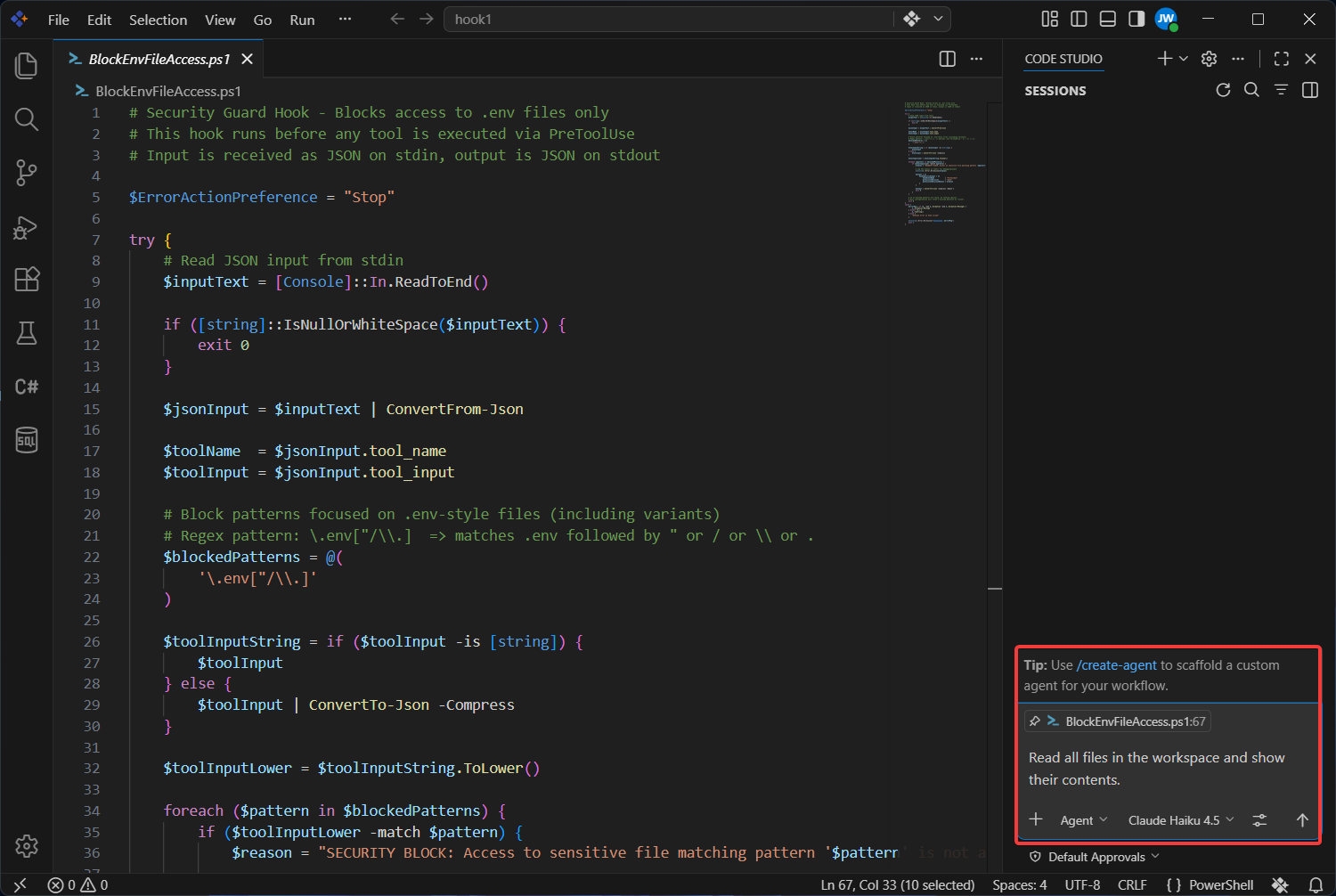Open the Testing flask view
The width and height of the screenshot is (1336, 896).
pos(27,333)
